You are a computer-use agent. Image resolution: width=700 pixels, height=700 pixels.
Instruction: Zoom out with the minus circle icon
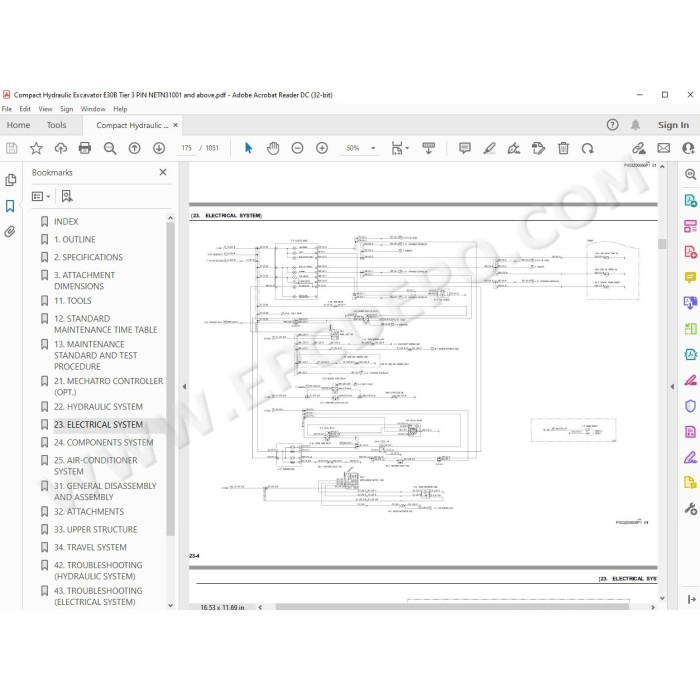(297, 148)
